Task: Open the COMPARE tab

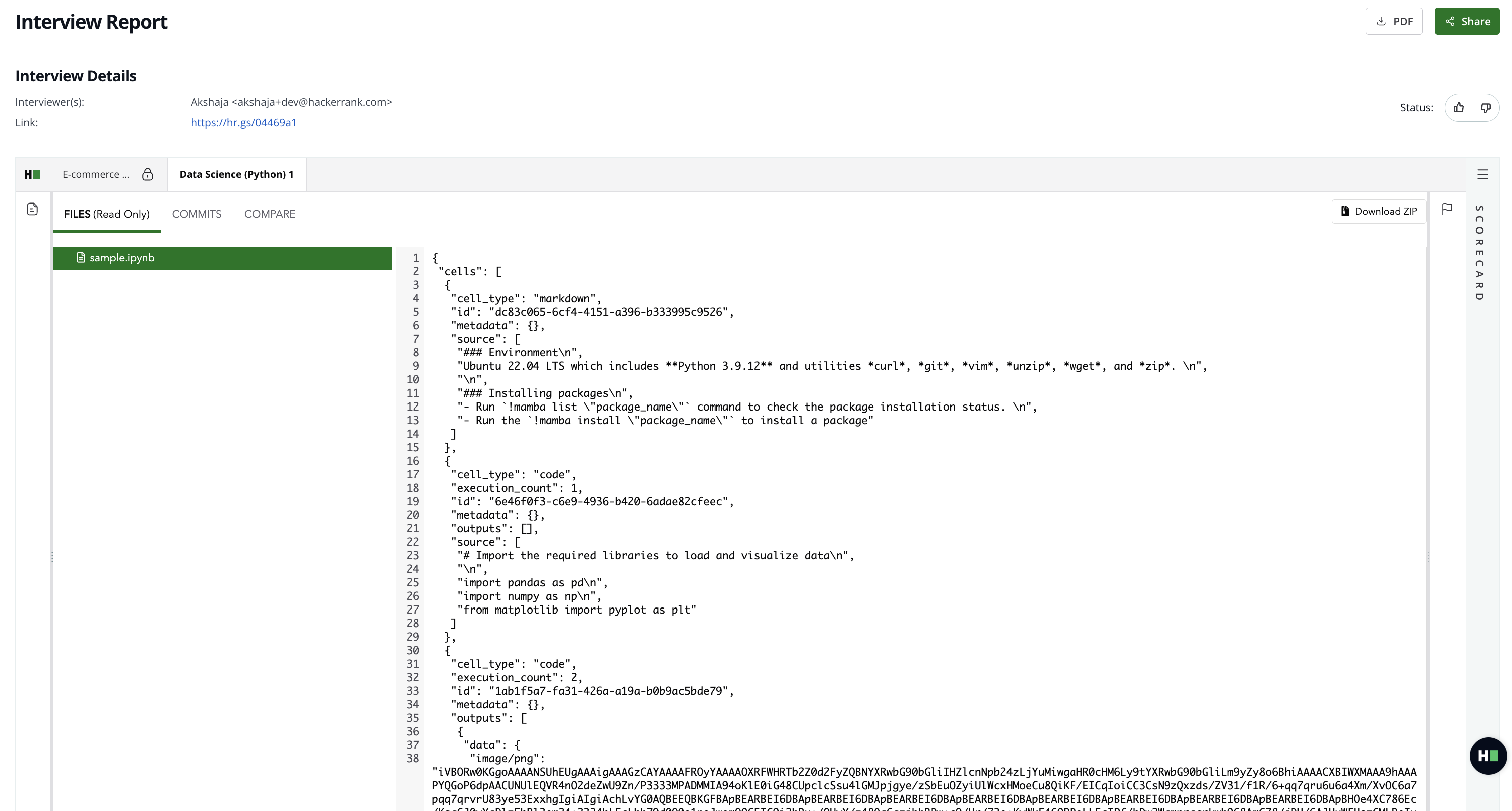Action: [270, 214]
